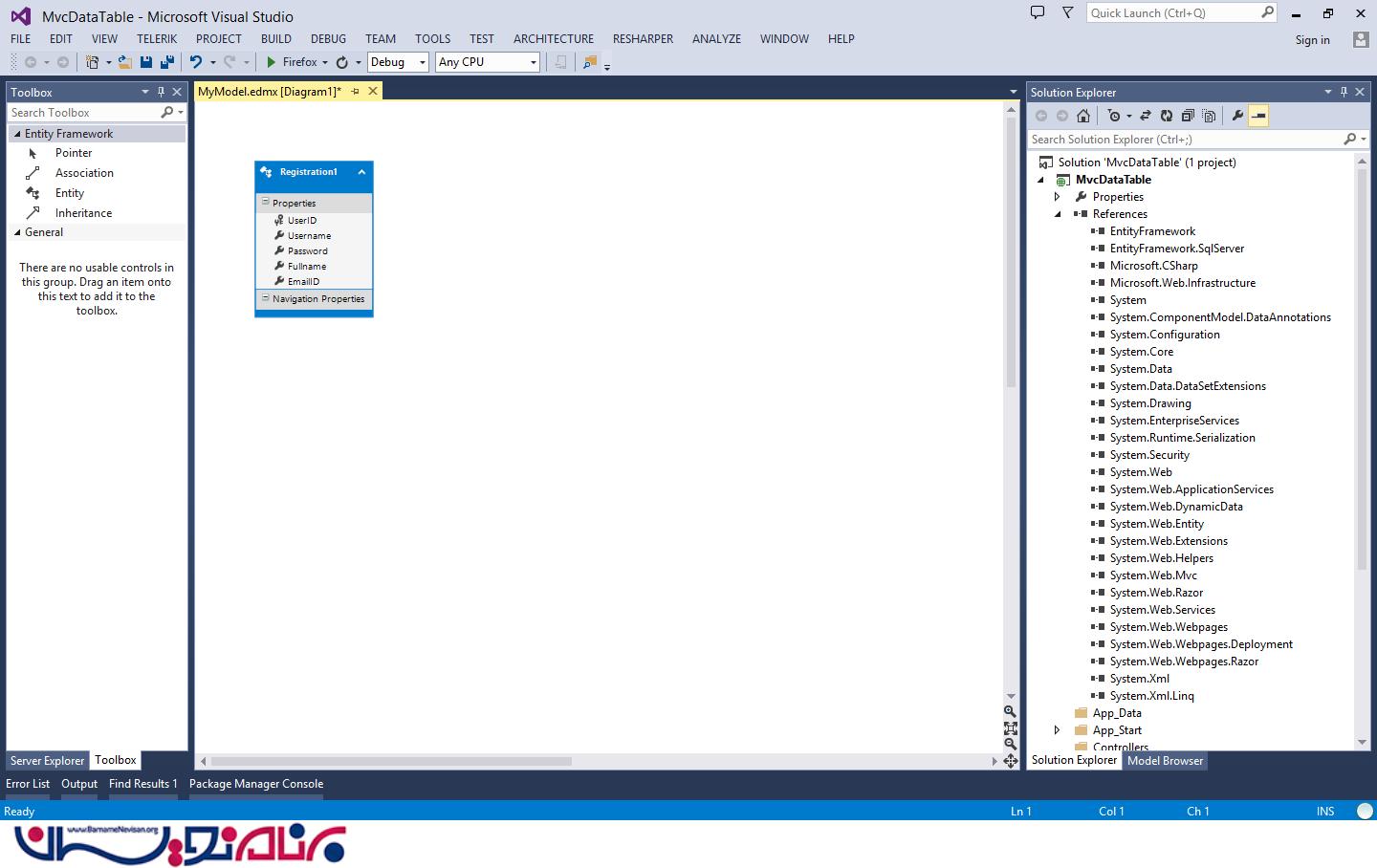Click the Sign in link

click(x=1312, y=40)
